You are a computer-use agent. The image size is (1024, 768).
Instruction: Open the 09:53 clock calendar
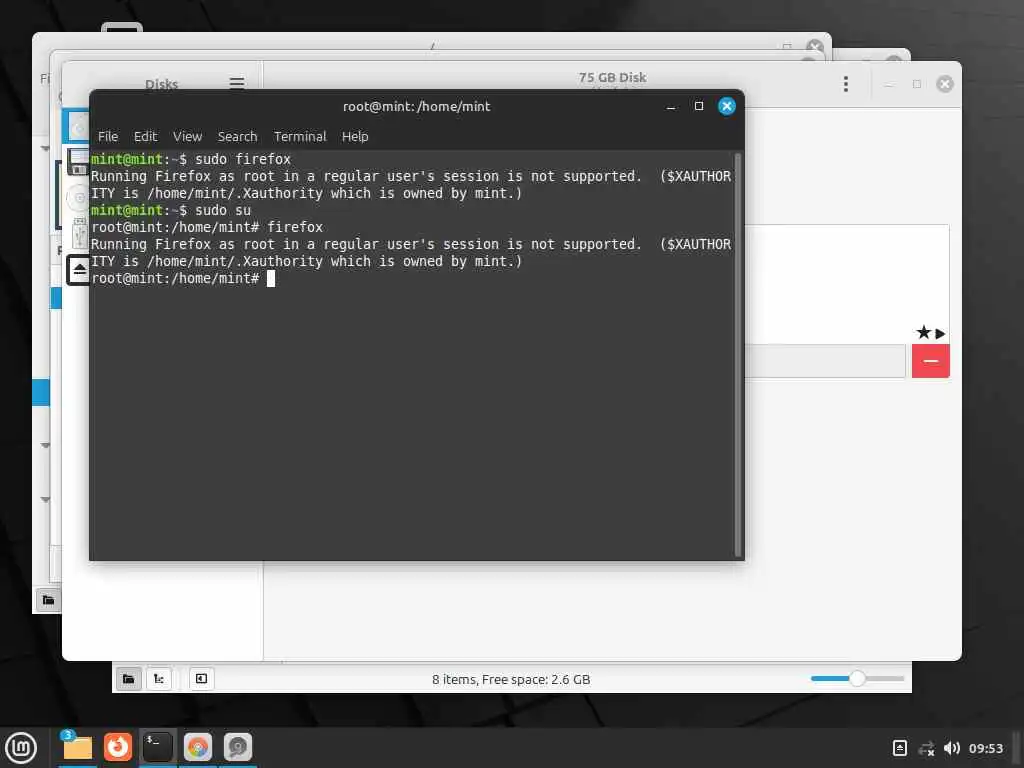tap(985, 748)
